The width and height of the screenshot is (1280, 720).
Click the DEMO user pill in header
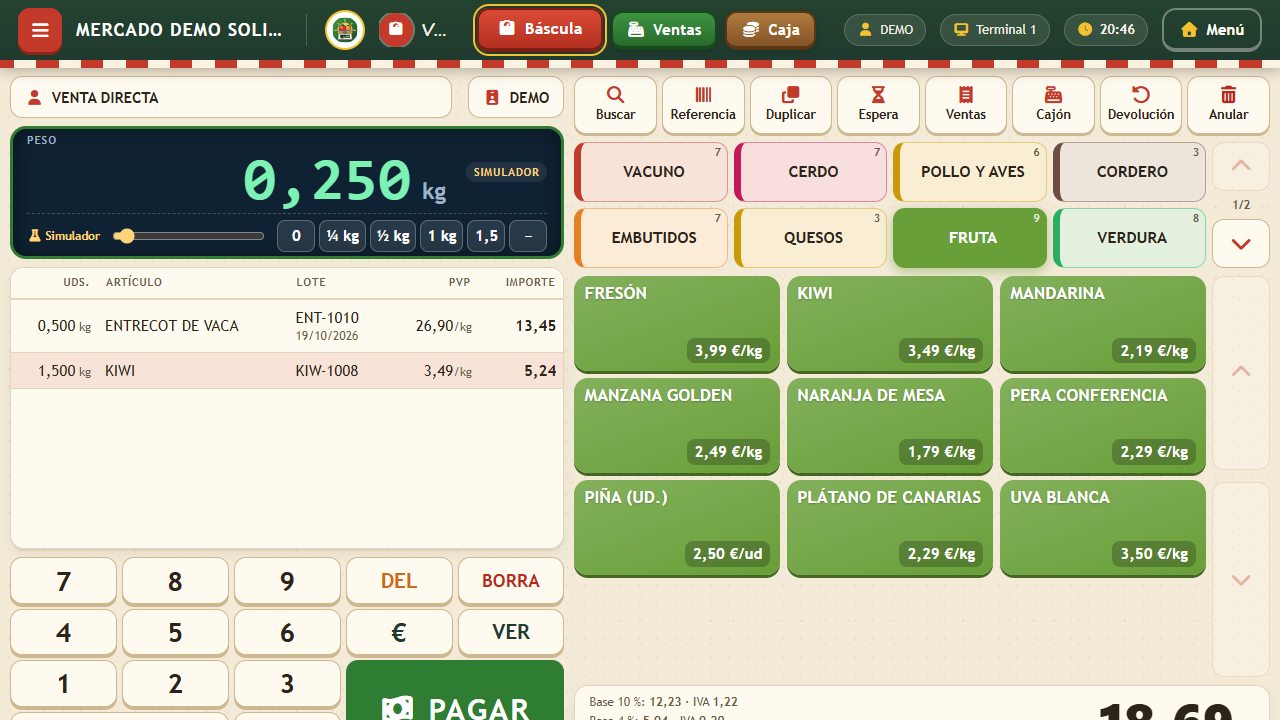click(886, 30)
